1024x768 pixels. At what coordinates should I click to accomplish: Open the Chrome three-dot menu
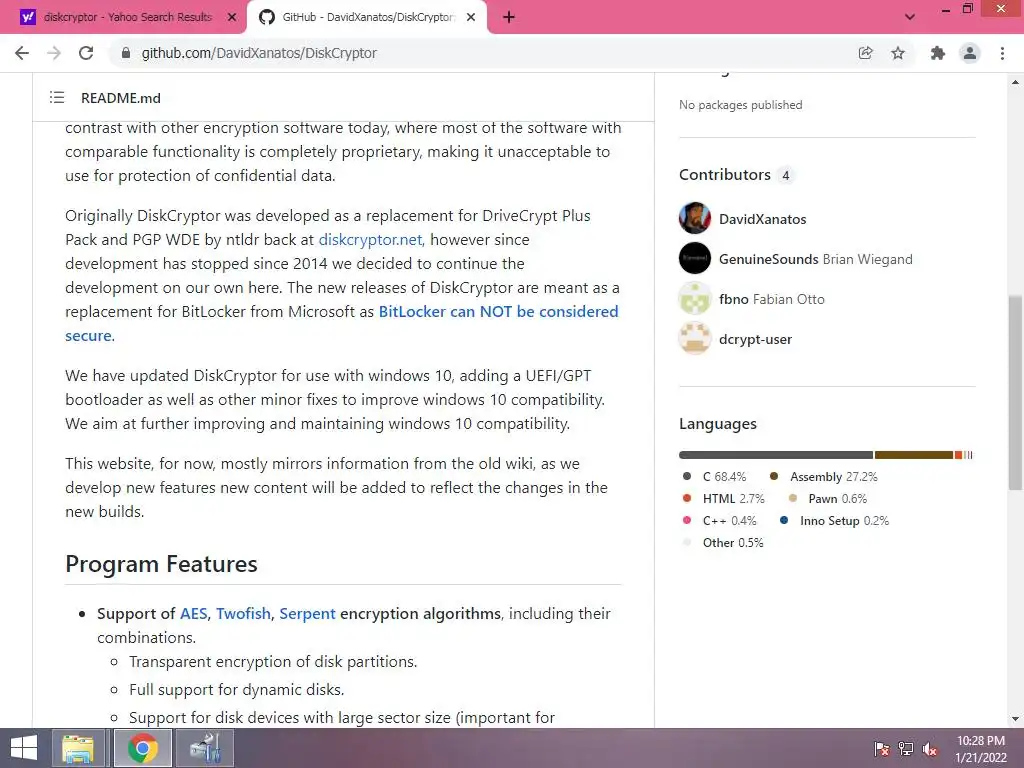click(x=1002, y=53)
